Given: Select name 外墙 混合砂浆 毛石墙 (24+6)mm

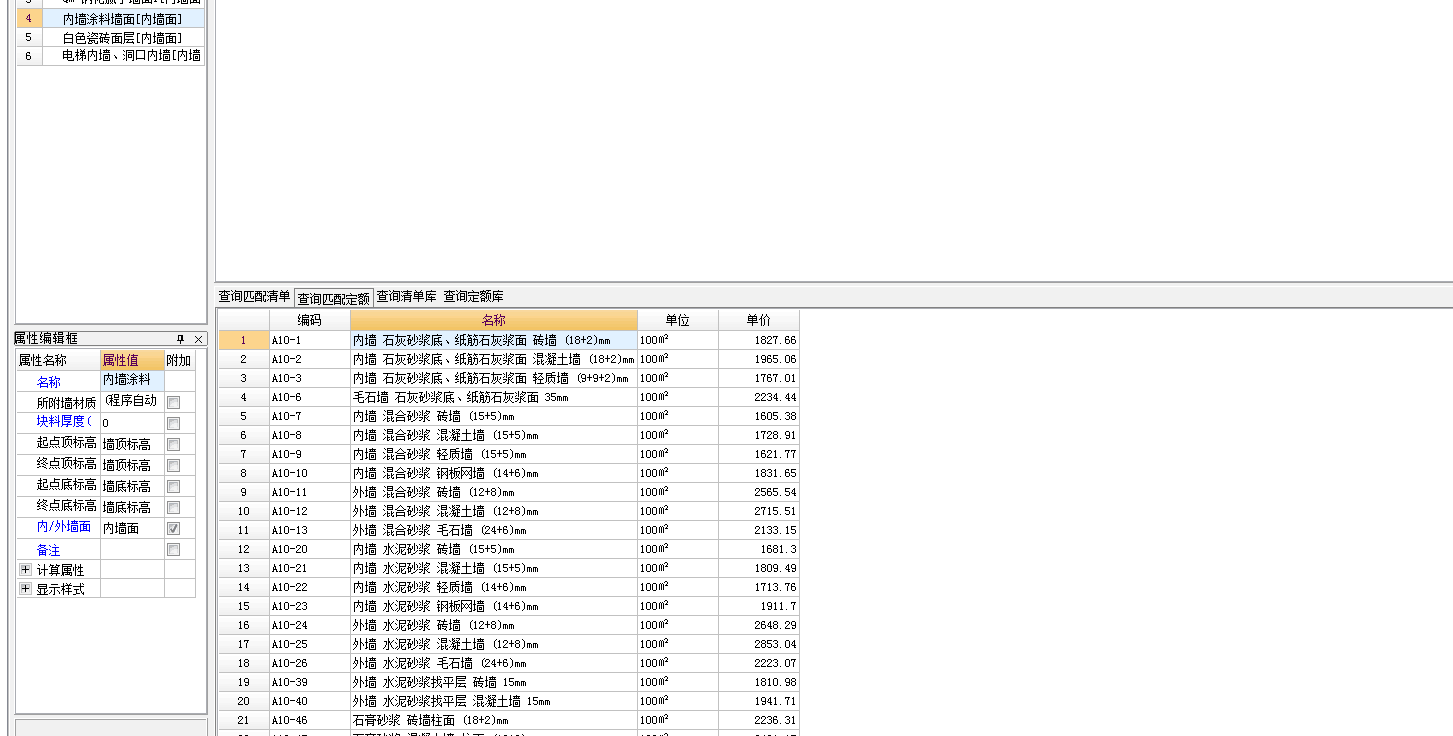Looking at the screenshot, I should point(494,530).
